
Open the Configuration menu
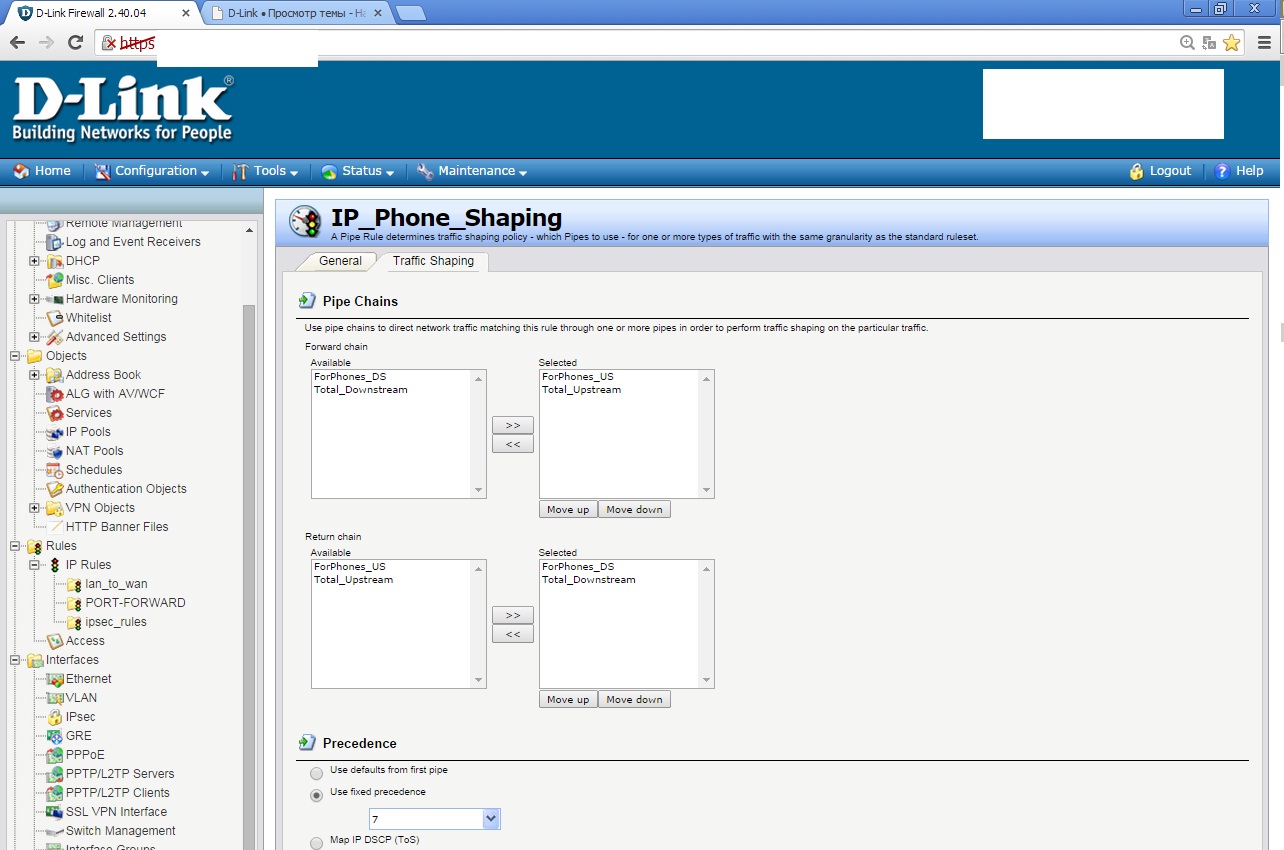coord(152,171)
